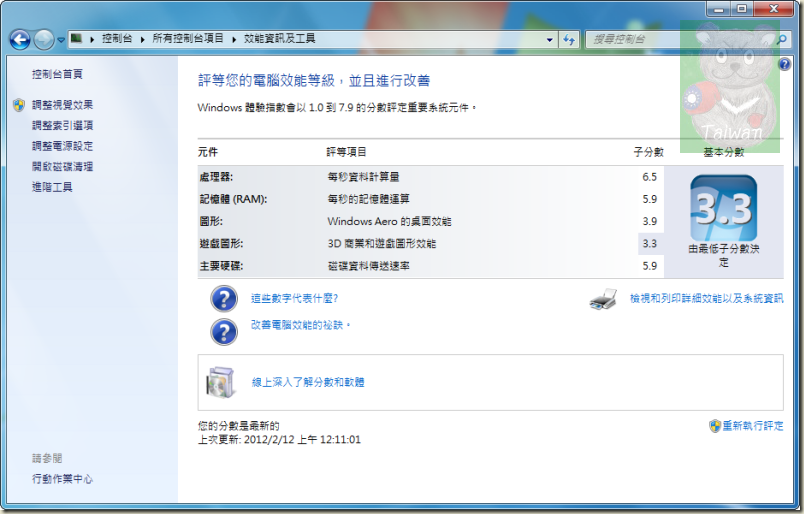Click the question icon beside 改善電腦效能的祕訣
This screenshot has width=804, height=514.
[x=224, y=332]
